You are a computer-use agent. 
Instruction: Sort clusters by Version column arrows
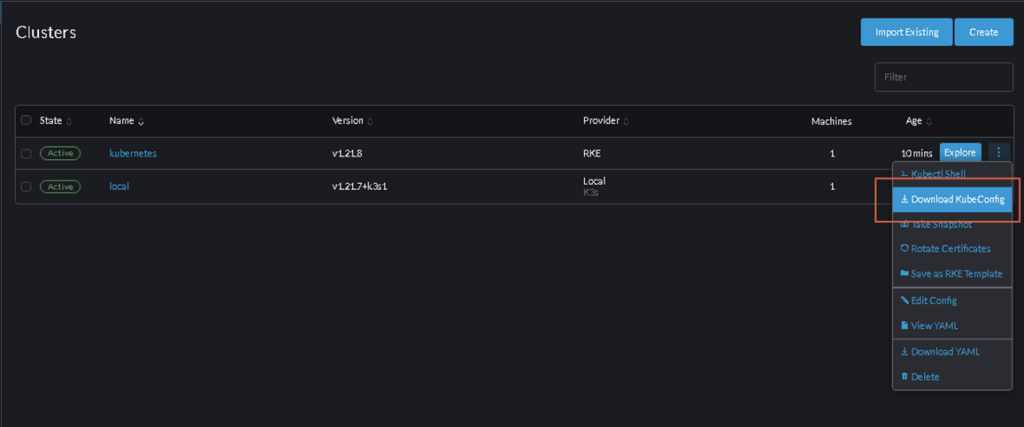[x=370, y=121]
